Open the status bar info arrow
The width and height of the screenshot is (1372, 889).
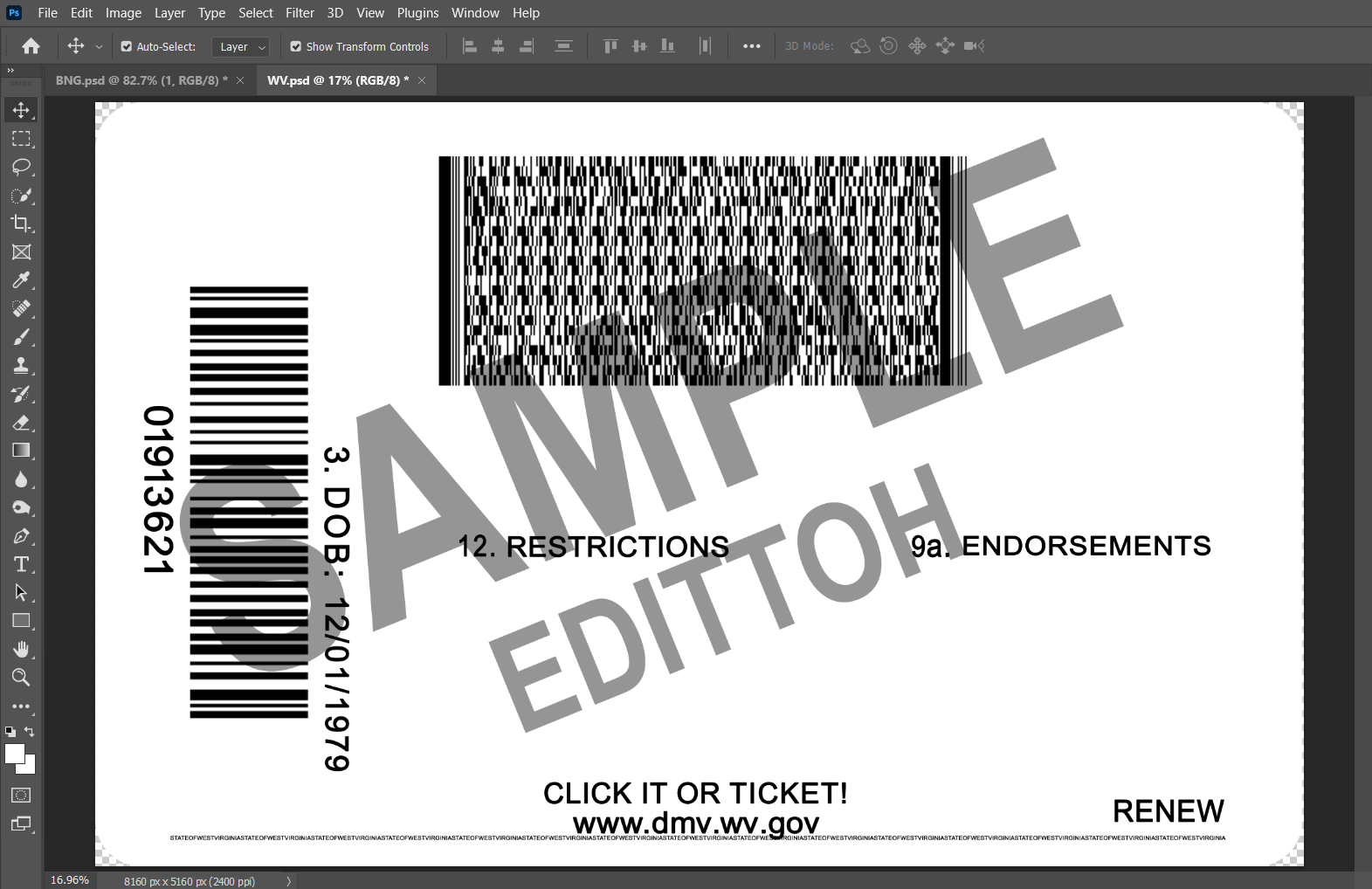pyautogui.click(x=289, y=881)
